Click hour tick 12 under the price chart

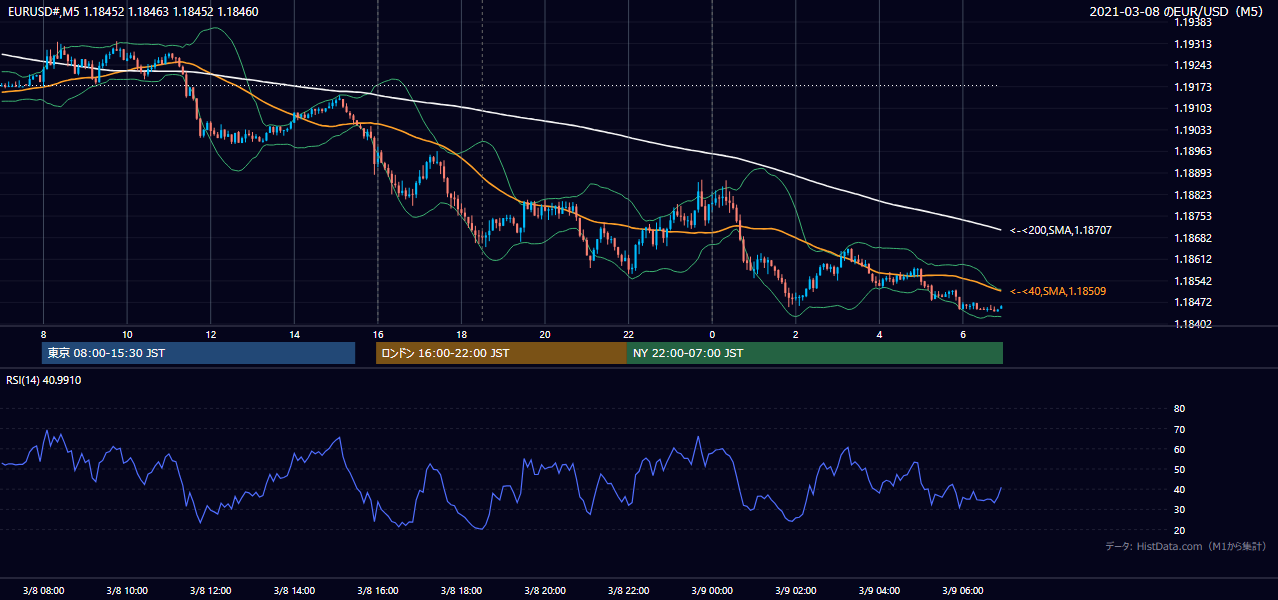click(210, 334)
